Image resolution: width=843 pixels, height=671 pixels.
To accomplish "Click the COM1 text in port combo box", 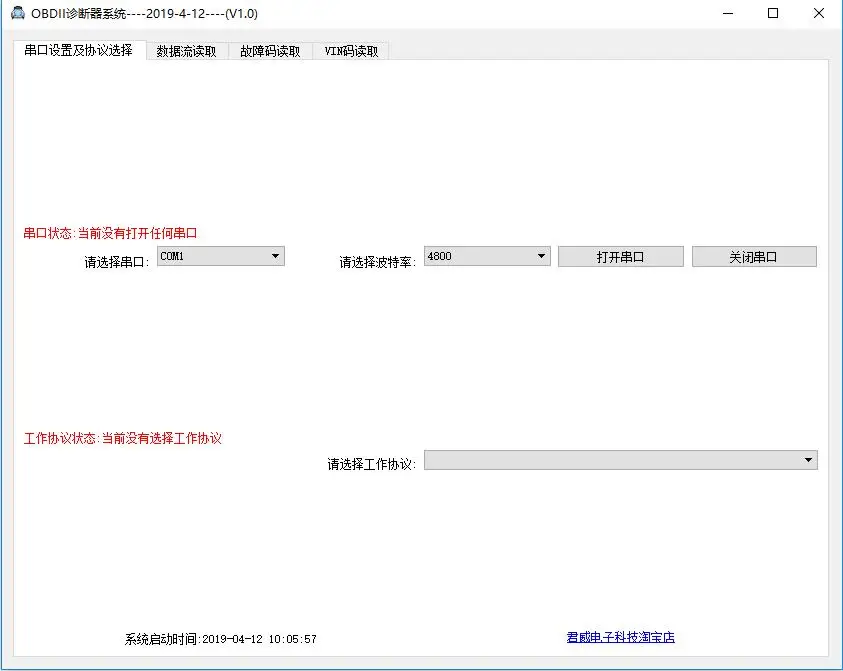I will [172, 256].
